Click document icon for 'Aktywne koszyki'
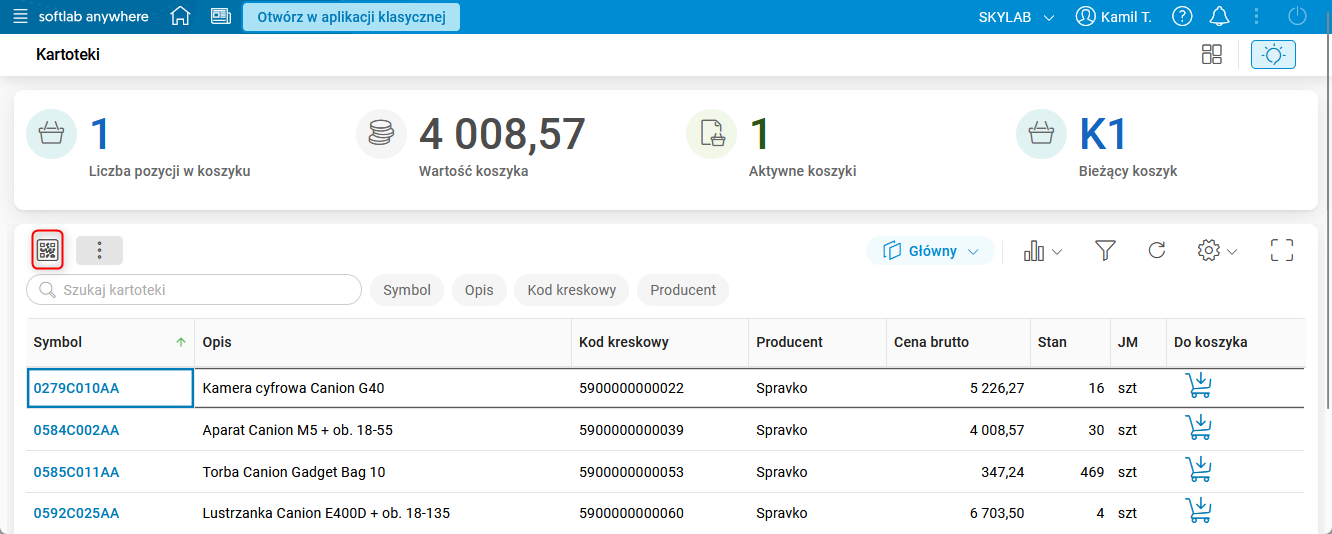This screenshot has width=1332, height=534. (x=711, y=134)
